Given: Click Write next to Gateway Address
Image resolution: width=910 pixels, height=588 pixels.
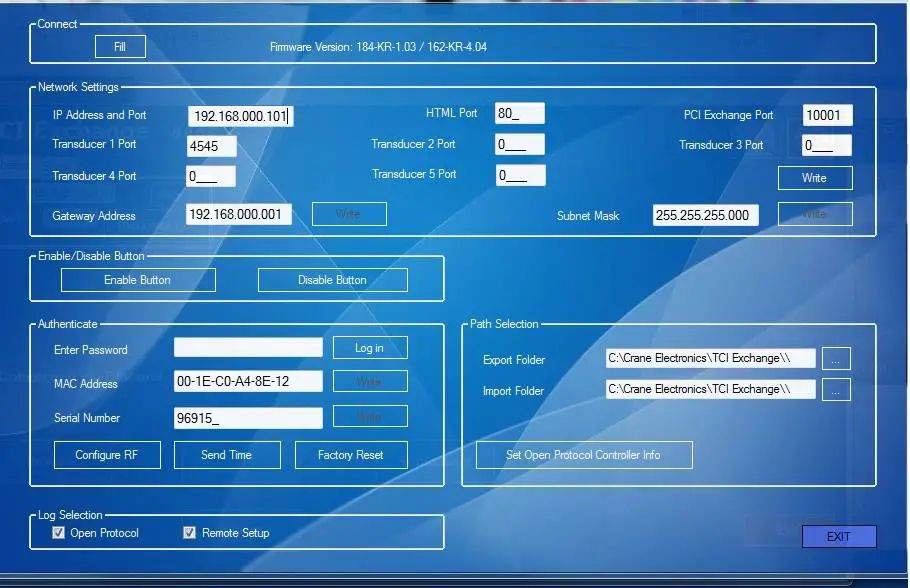Looking at the screenshot, I should click(348, 213).
